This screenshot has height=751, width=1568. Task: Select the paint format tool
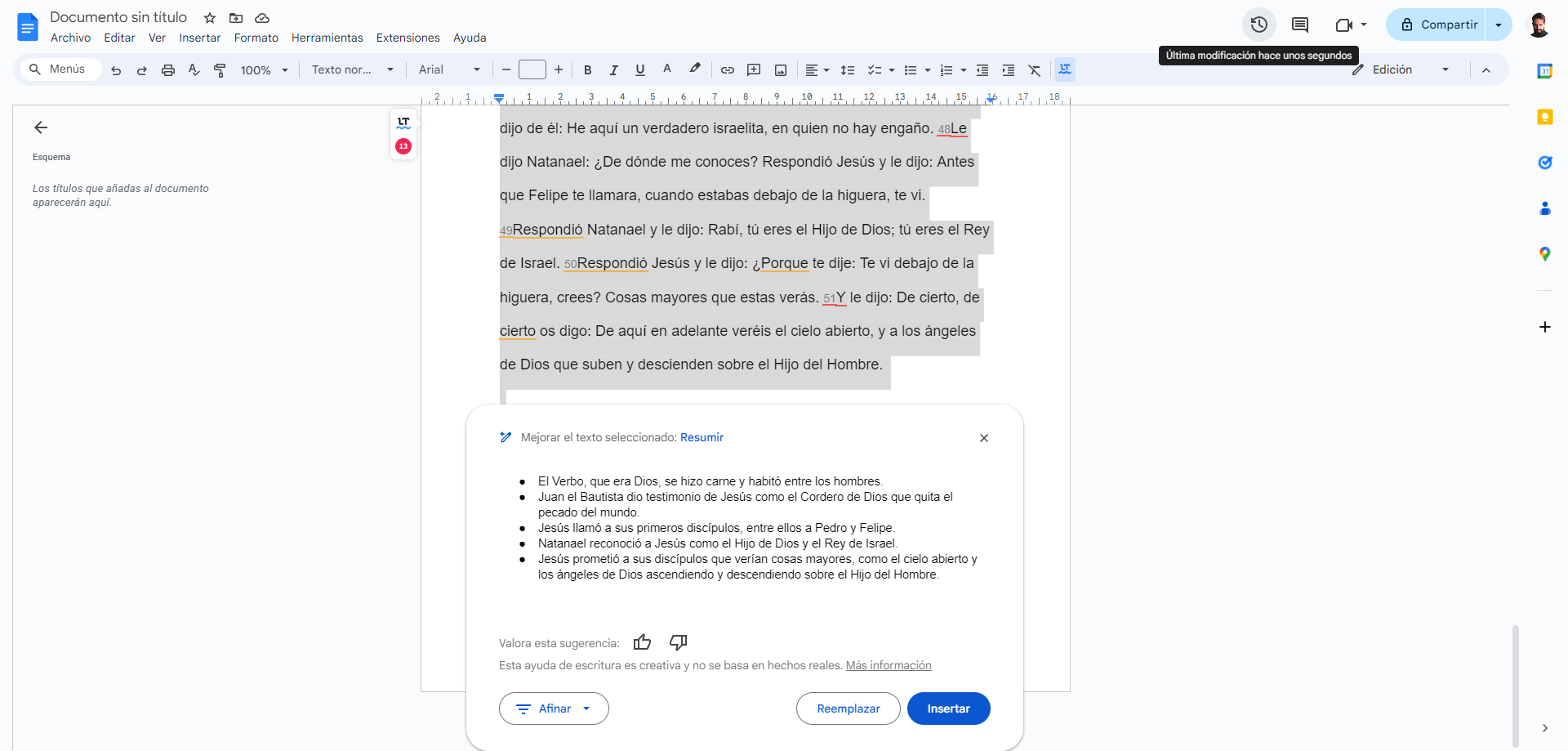[x=219, y=69]
